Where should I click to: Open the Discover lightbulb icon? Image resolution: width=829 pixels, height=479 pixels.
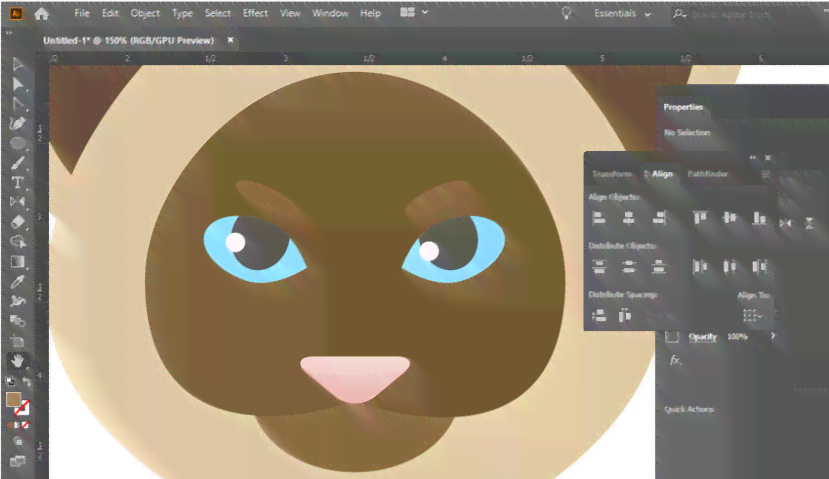coord(566,13)
